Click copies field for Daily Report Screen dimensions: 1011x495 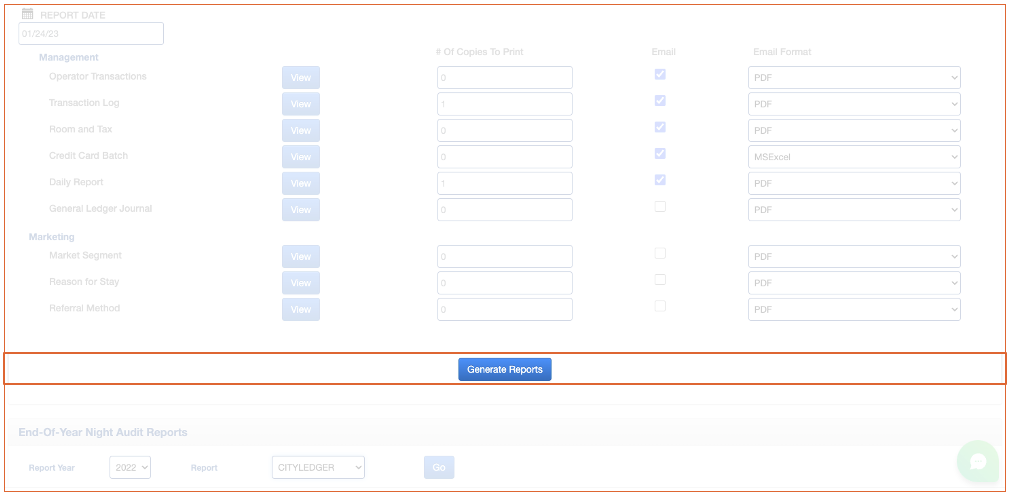click(504, 183)
